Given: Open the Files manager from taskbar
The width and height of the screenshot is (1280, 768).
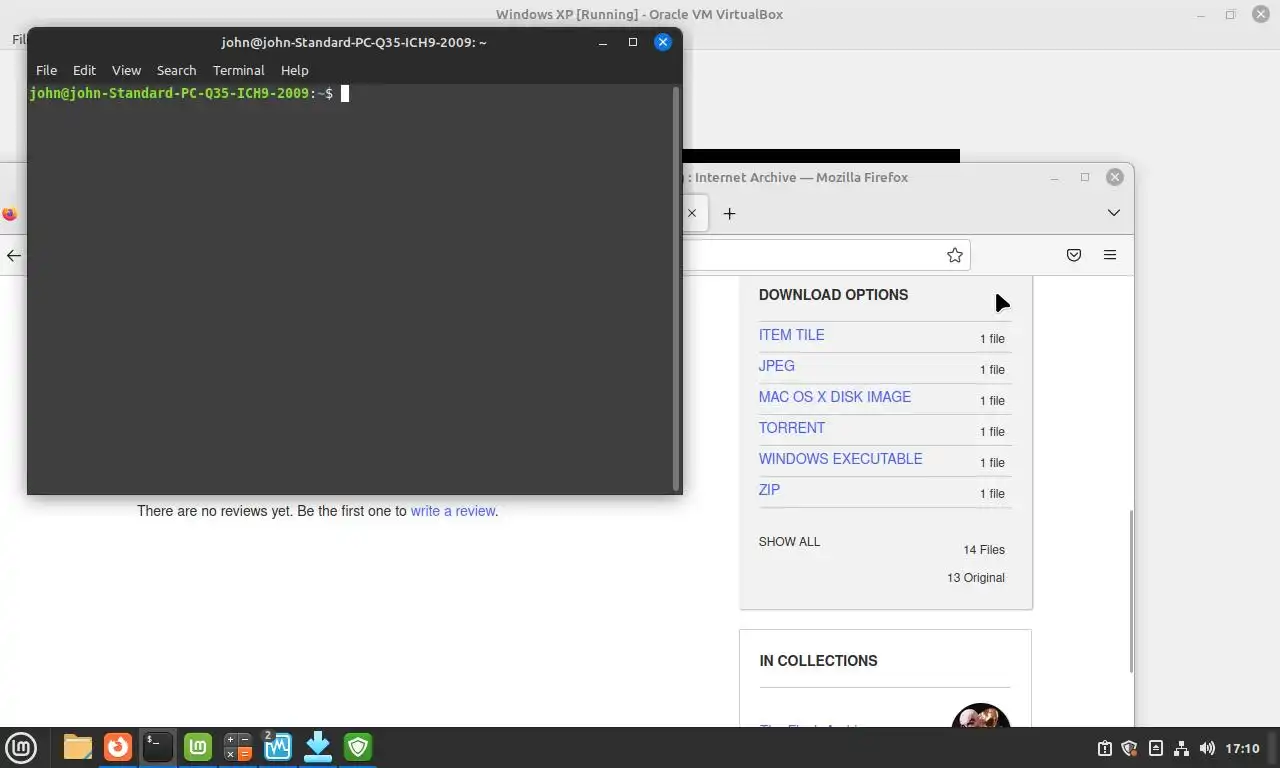Looking at the screenshot, I should (x=77, y=747).
